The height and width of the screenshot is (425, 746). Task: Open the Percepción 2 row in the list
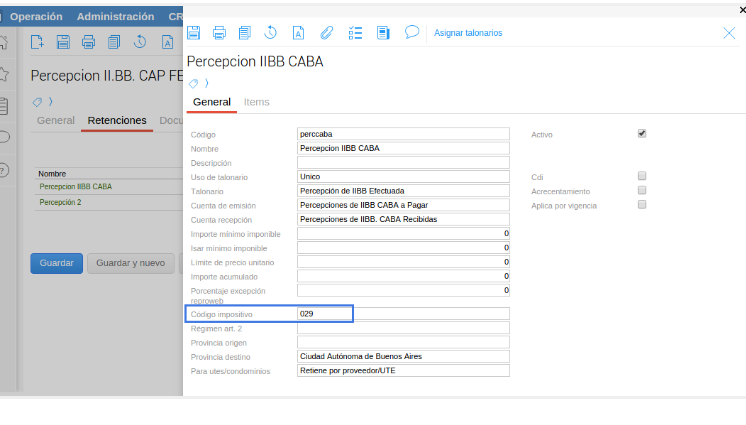(x=61, y=202)
